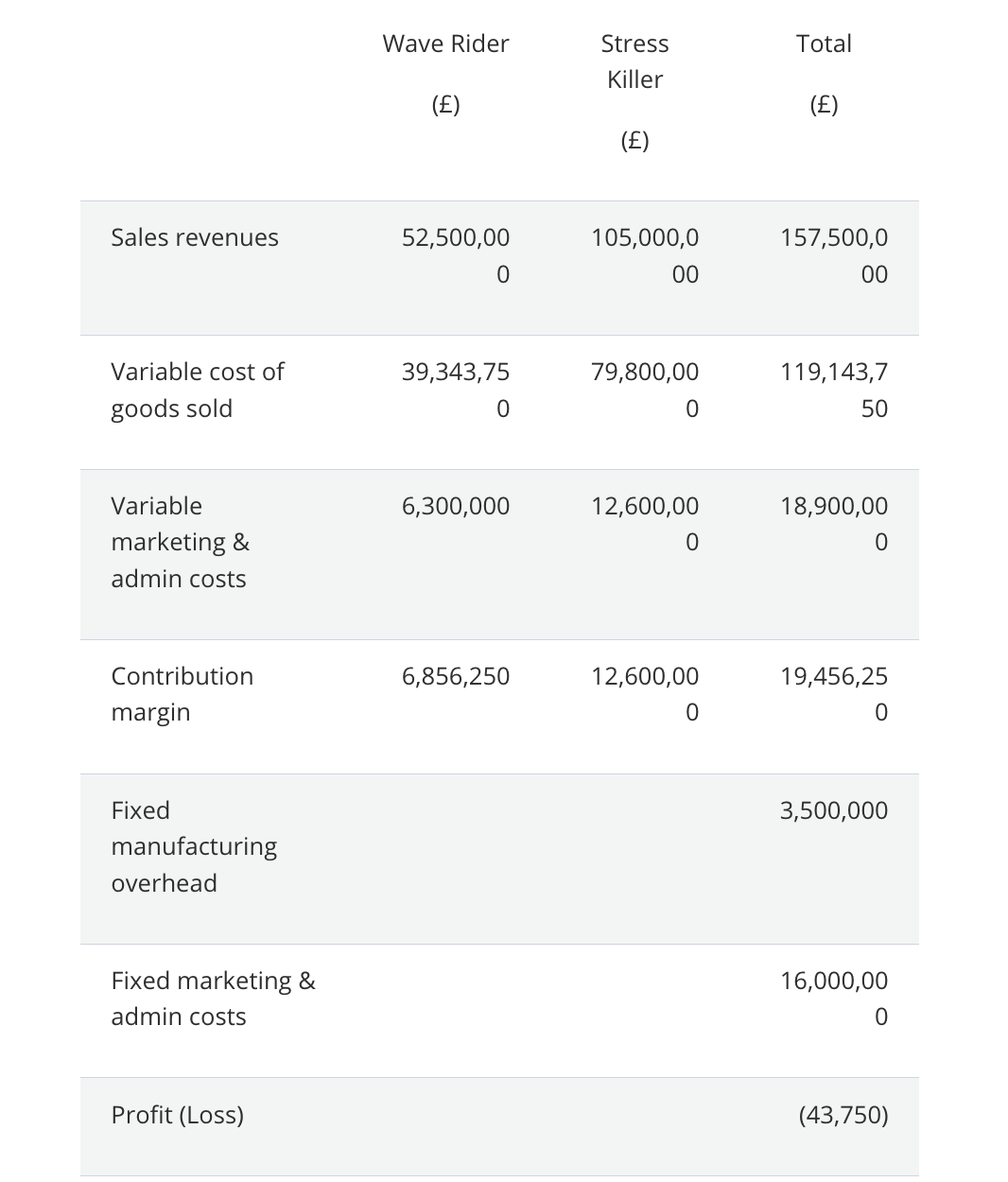
Task: Click Stress Killer value 79,800,000
Action: [x=645, y=390]
